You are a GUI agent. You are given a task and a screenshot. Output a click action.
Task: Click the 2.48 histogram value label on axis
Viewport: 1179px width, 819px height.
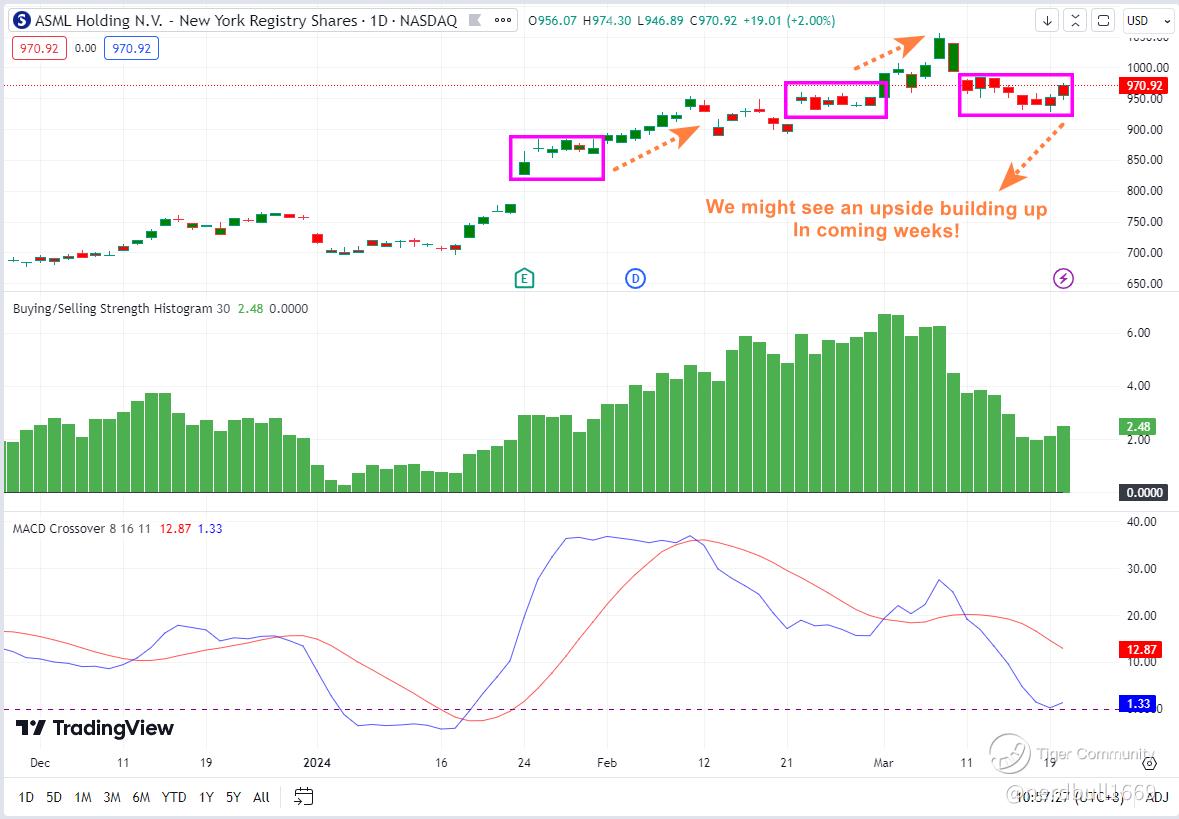[1138, 426]
